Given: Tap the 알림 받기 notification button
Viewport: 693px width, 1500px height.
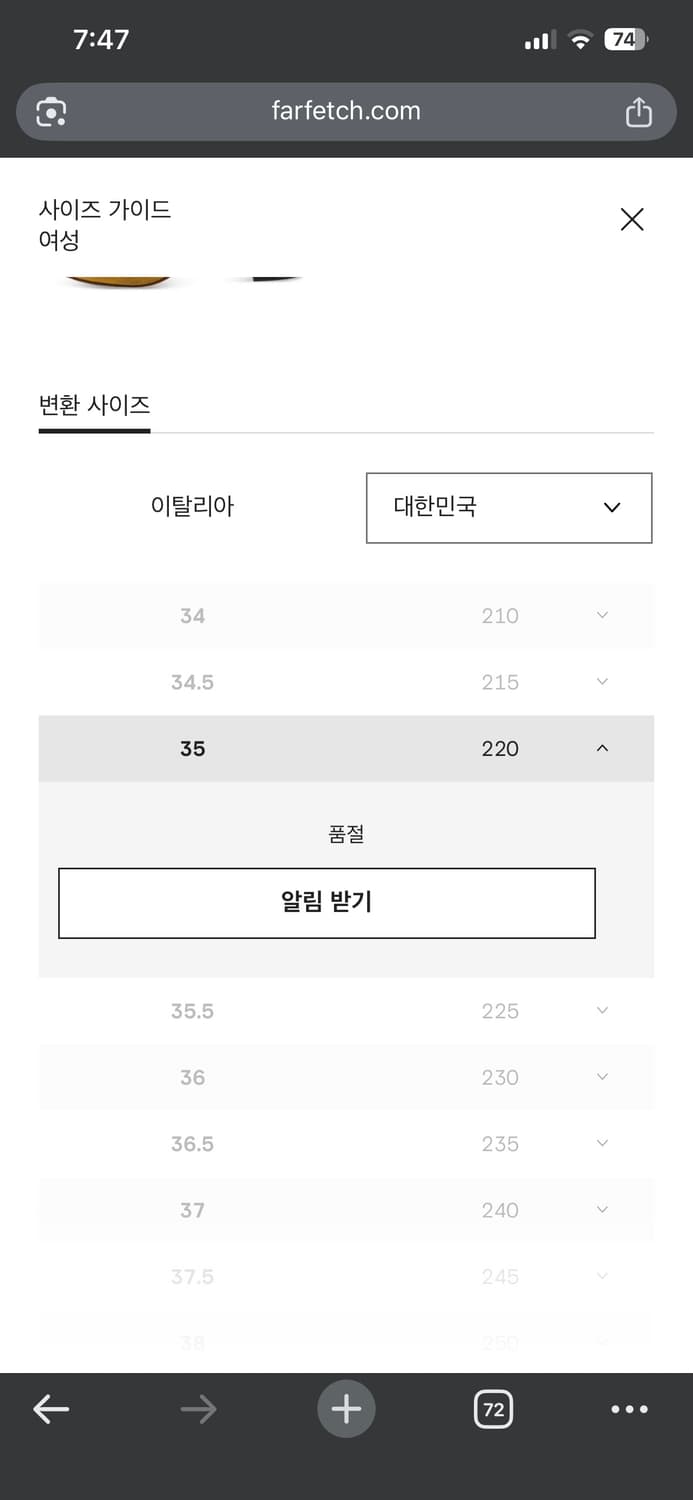Looking at the screenshot, I should (x=327, y=902).
